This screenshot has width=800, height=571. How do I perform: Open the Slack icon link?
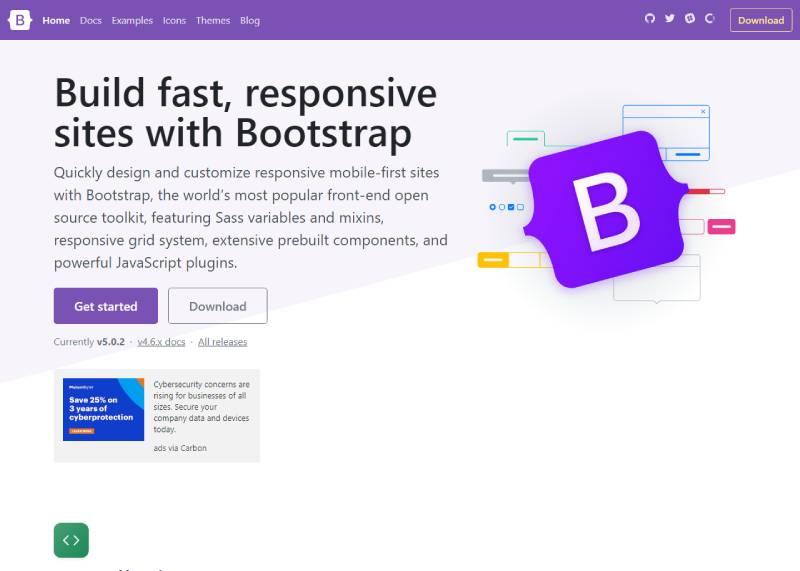(x=690, y=19)
